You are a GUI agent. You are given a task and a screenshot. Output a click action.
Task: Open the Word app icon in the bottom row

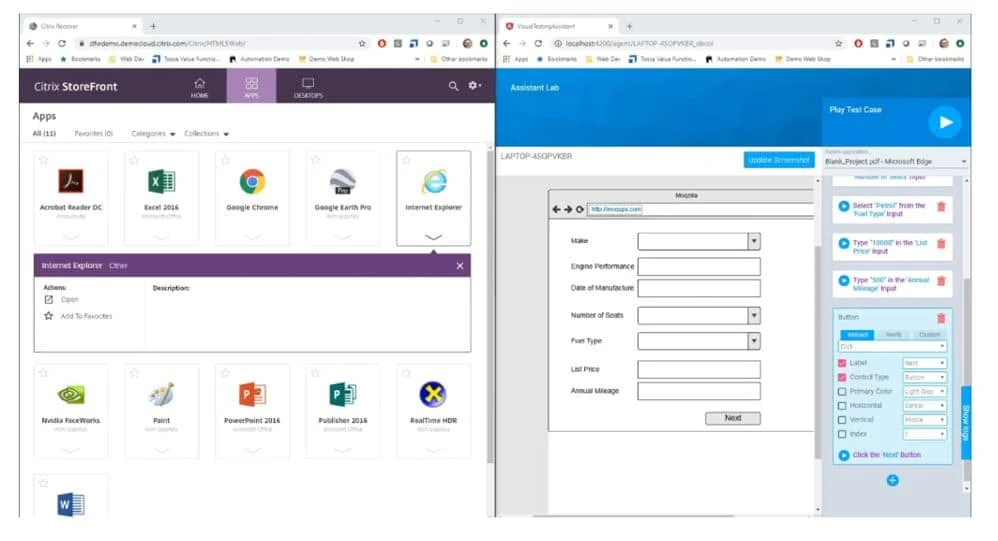[71, 505]
